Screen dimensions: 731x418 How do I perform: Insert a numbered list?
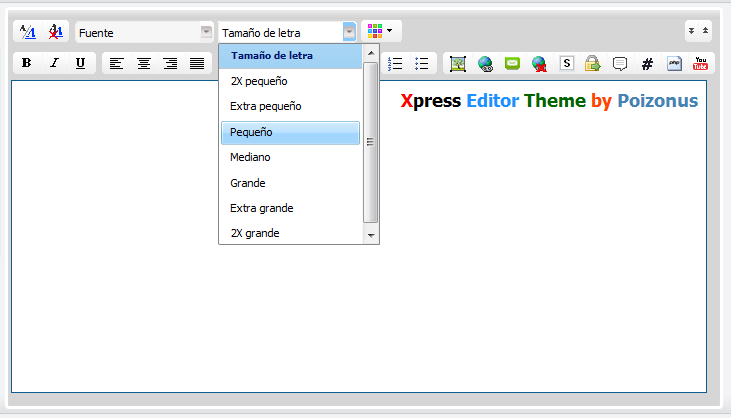[x=395, y=63]
